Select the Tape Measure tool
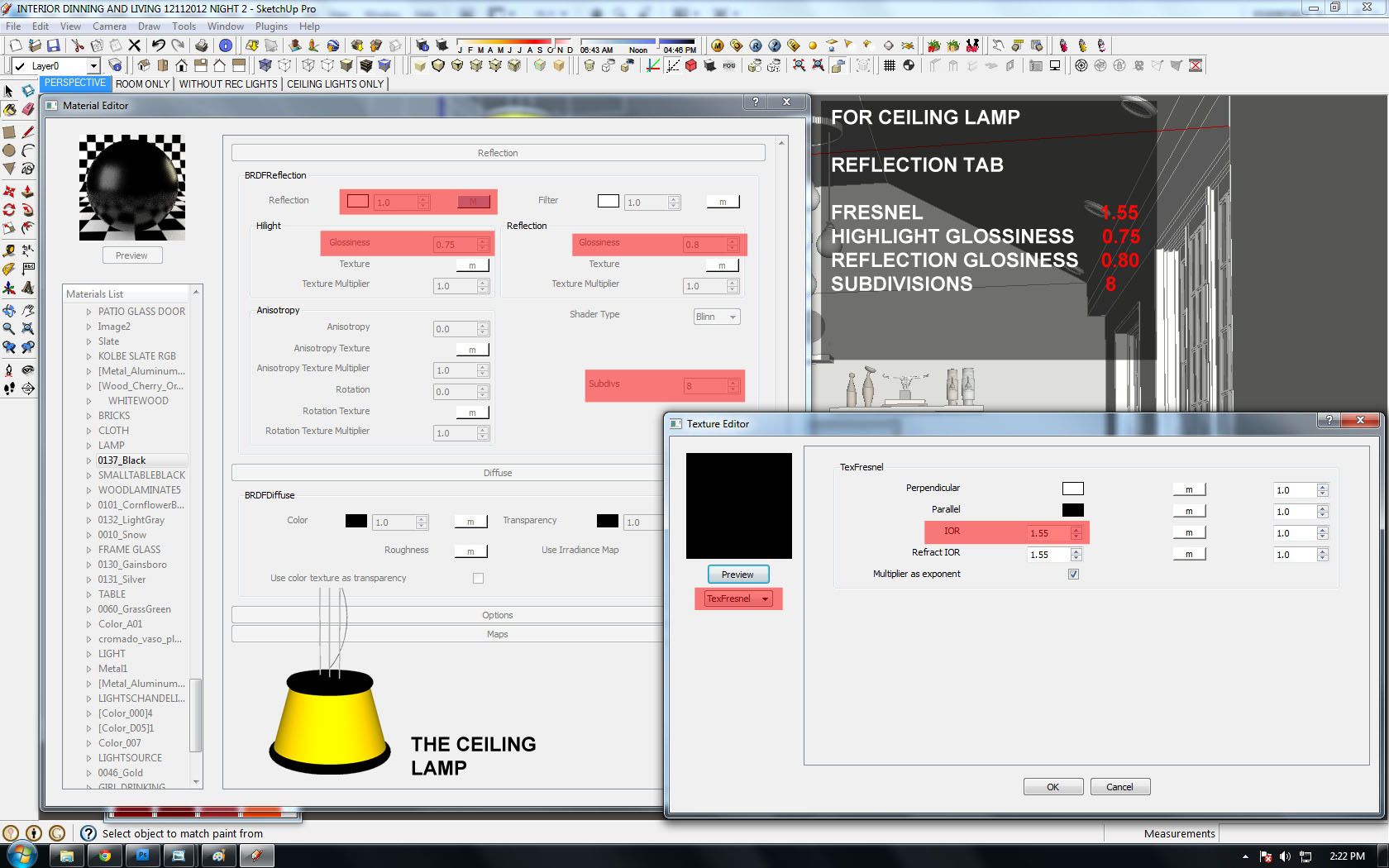 click(9, 250)
